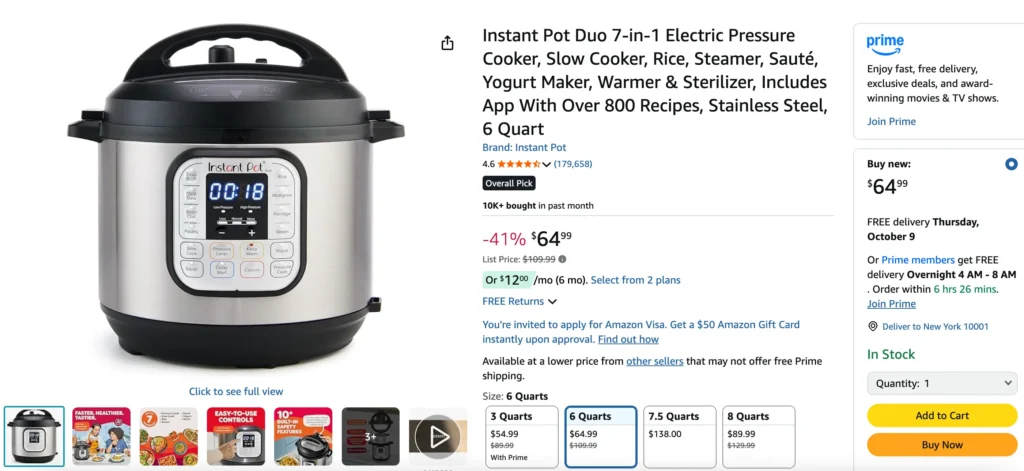The height and width of the screenshot is (471, 1024).
Task: Click the Buy Now button
Action: click(942, 445)
